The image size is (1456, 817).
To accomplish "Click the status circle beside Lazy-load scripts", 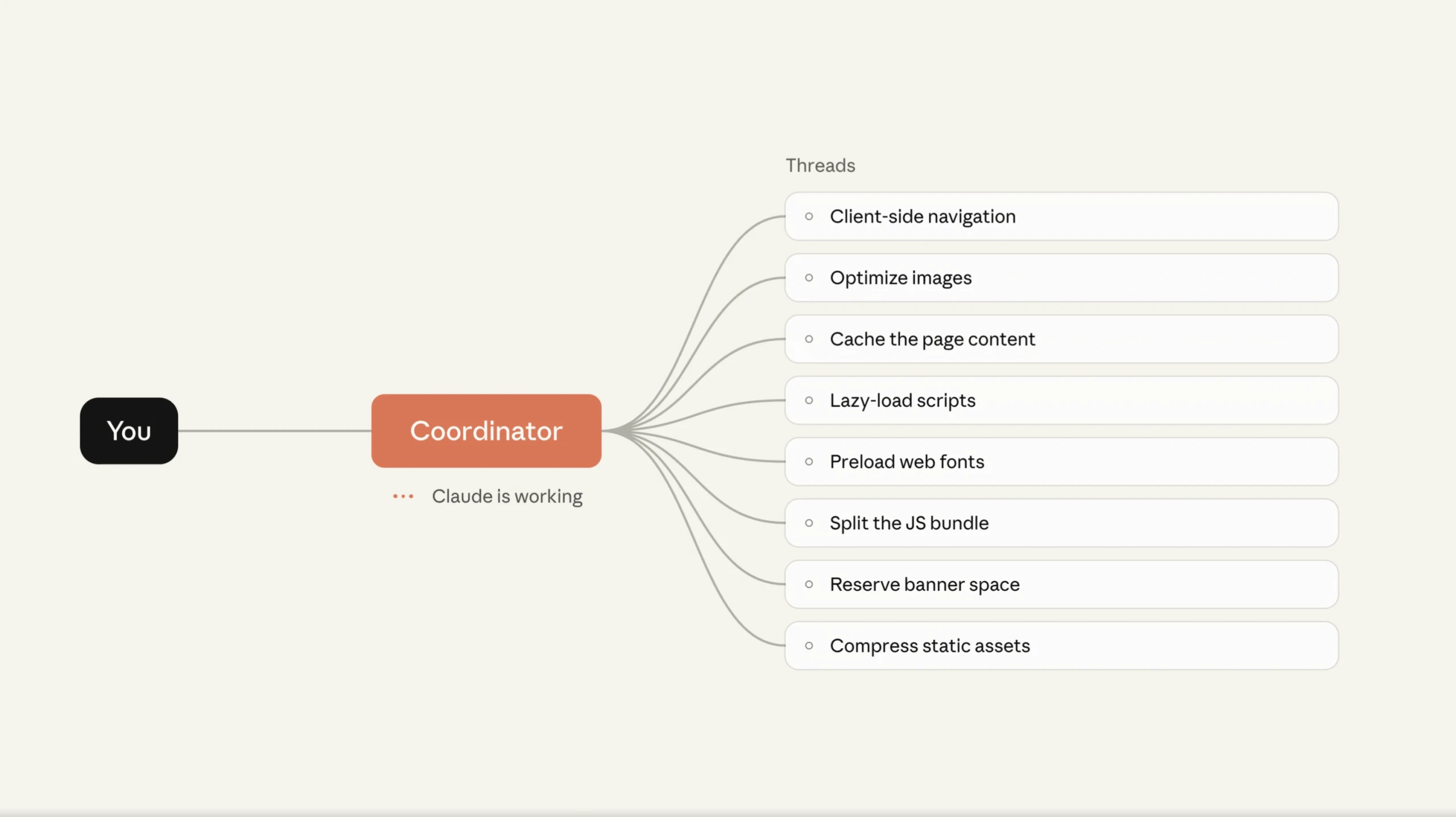I will click(809, 400).
